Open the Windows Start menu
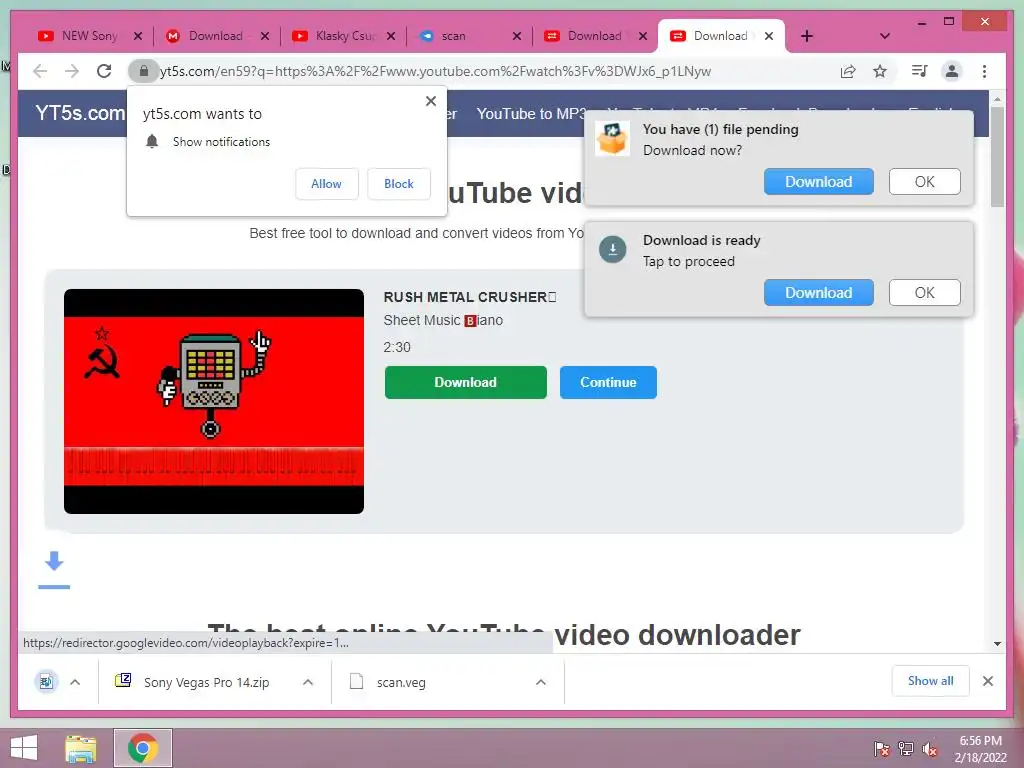This screenshot has width=1024, height=768. (24, 748)
